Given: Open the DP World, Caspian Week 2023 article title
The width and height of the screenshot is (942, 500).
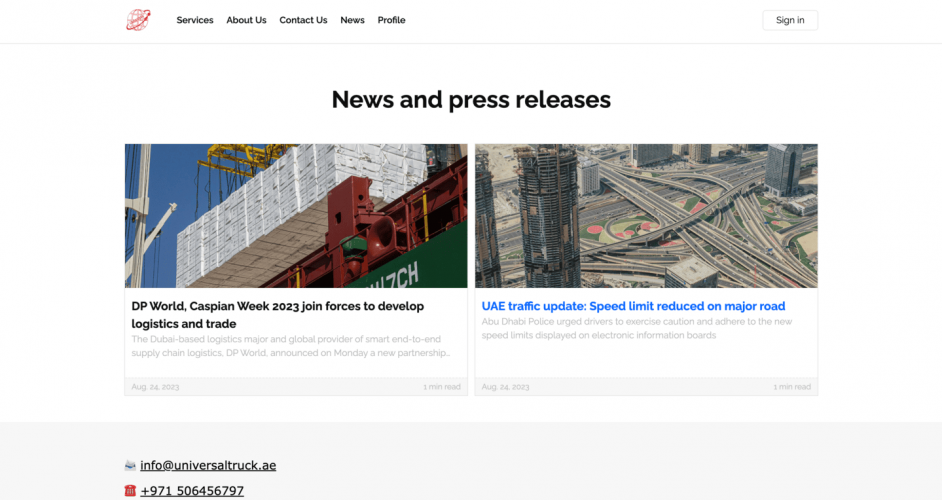Looking at the screenshot, I should 278,315.
